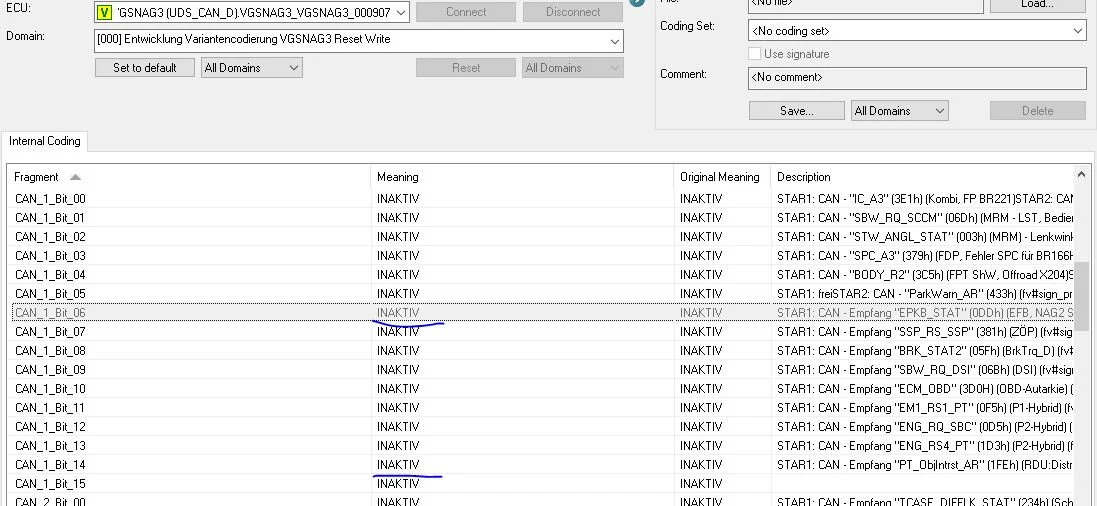Sort by the Original Meaning column header
Image resolution: width=1097 pixels, height=506 pixels.
(x=720, y=177)
